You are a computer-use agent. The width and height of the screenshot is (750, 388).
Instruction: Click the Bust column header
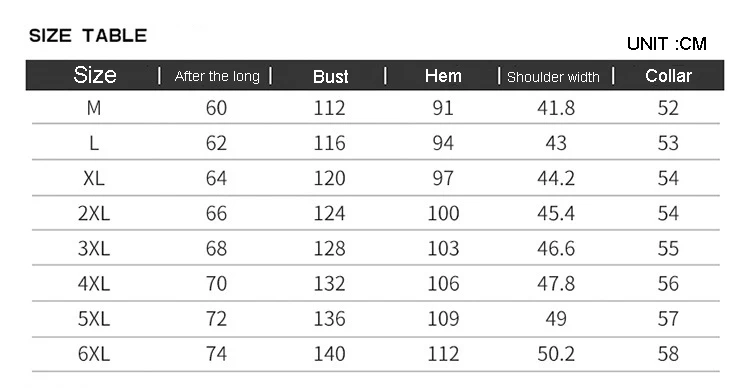click(331, 77)
